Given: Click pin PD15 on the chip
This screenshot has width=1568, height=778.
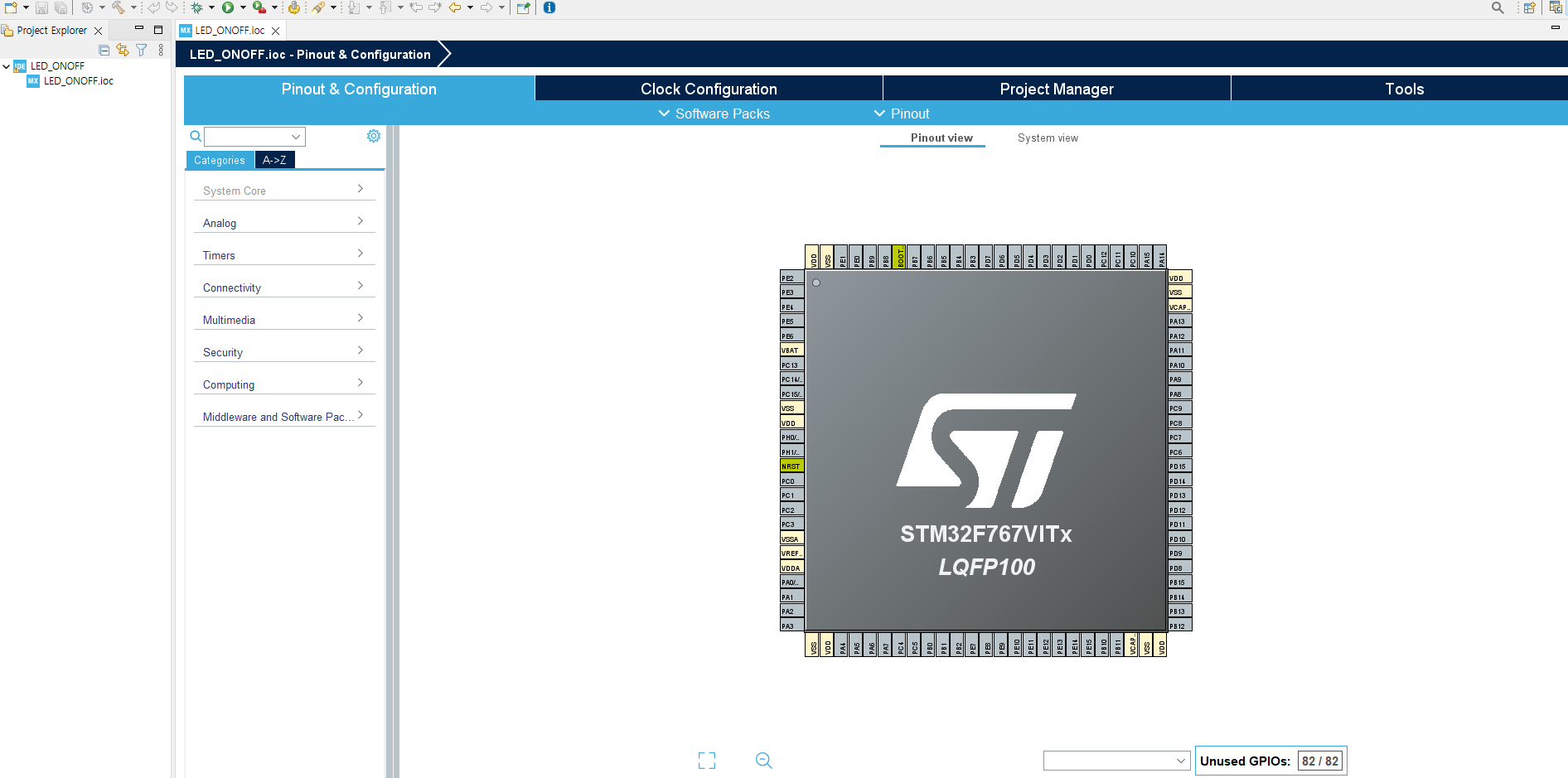Looking at the screenshot, I should [1180, 466].
